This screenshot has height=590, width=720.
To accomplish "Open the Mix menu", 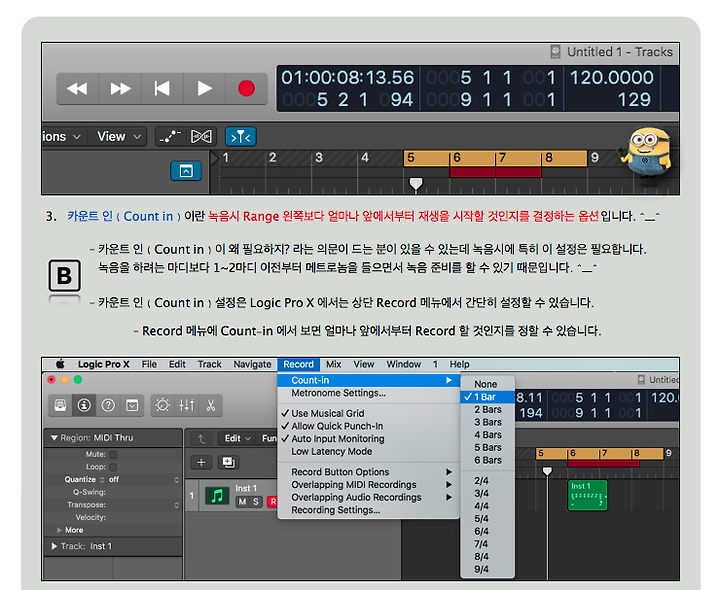I will pos(333,364).
